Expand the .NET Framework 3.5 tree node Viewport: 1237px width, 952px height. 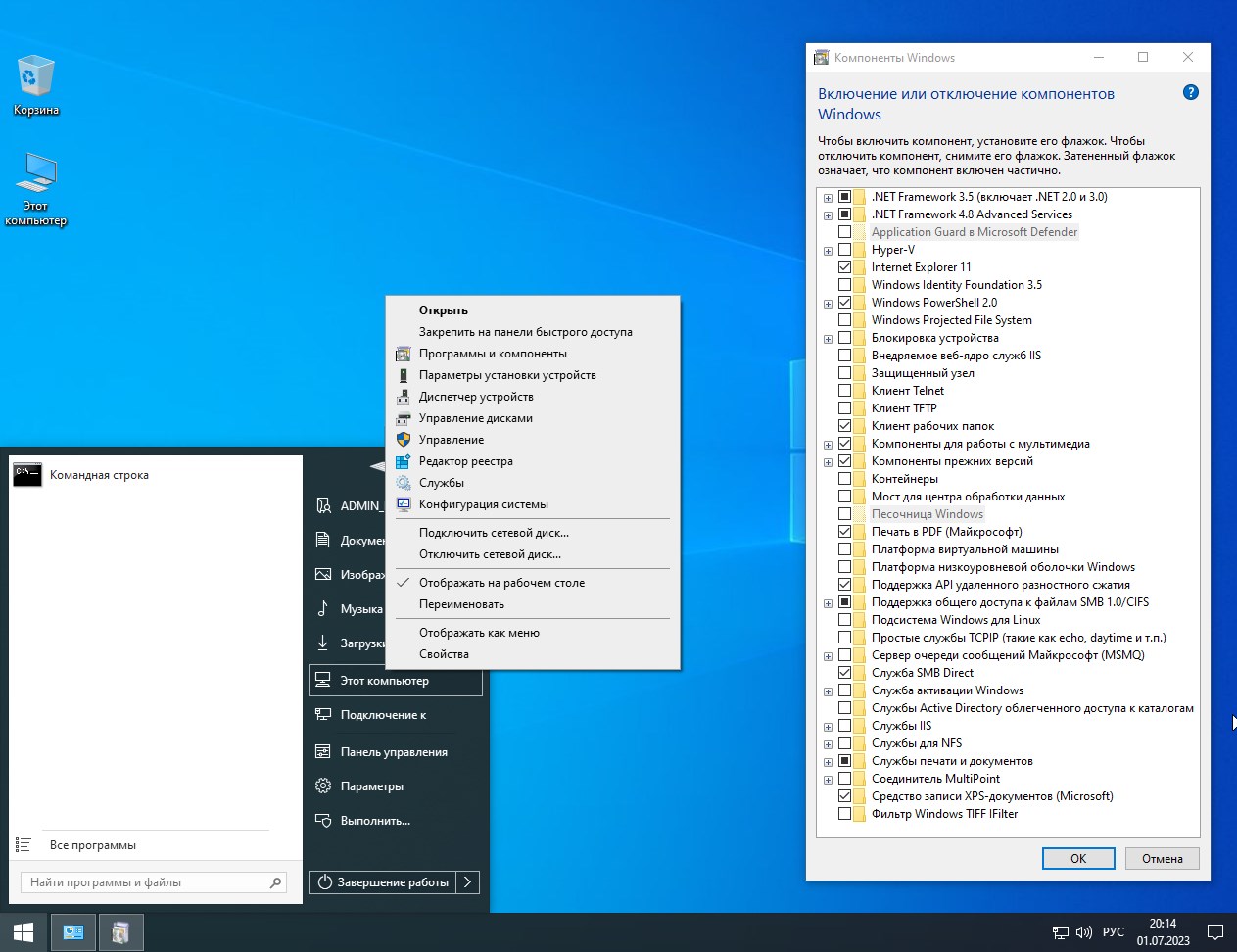tap(828, 198)
